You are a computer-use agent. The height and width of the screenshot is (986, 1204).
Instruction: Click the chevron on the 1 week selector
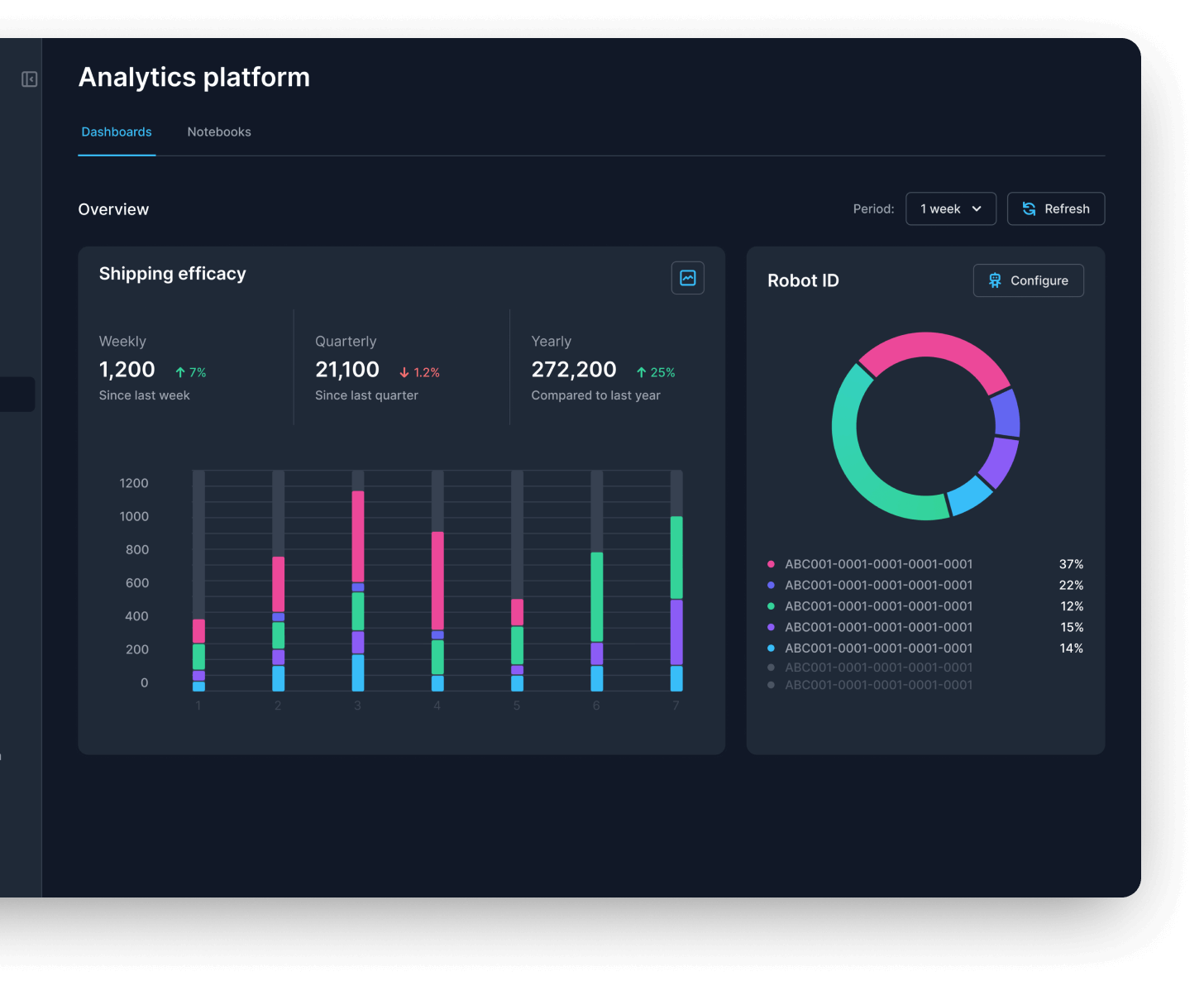coord(977,208)
